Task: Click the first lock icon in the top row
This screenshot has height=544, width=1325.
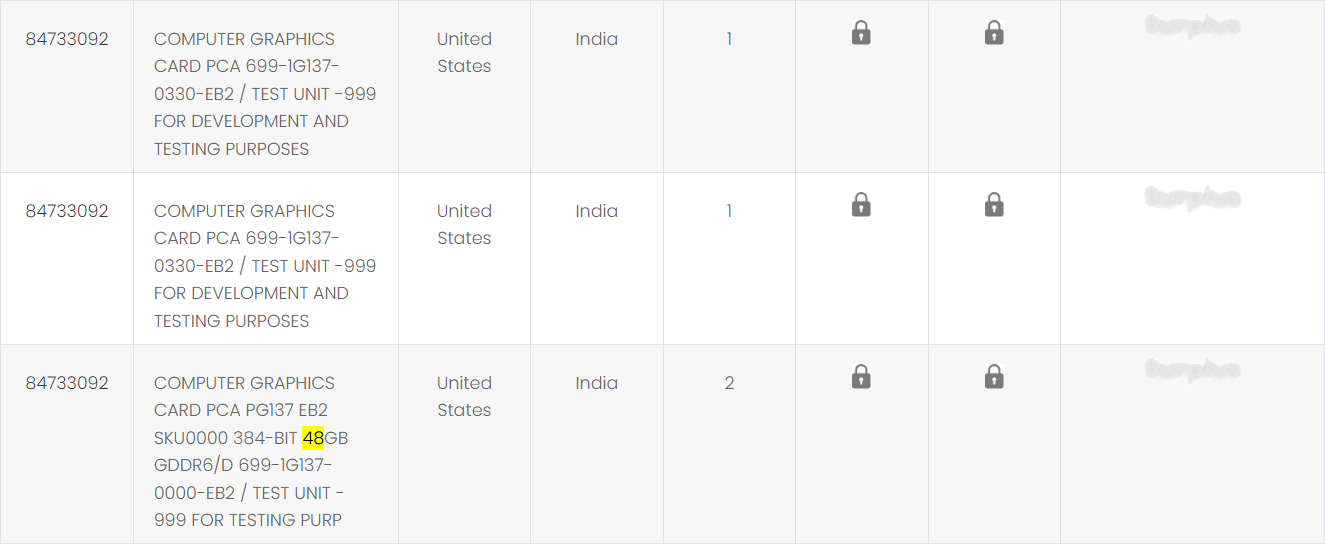Action: [861, 34]
